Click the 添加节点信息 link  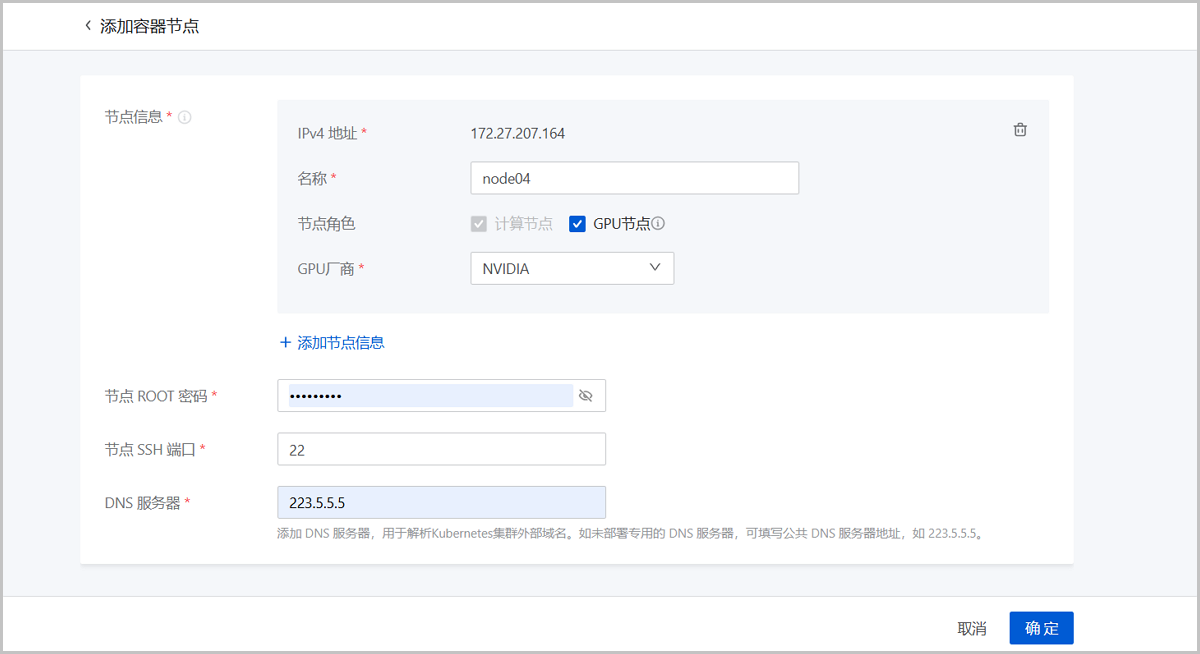pyautogui.click(x=340, y=343)
